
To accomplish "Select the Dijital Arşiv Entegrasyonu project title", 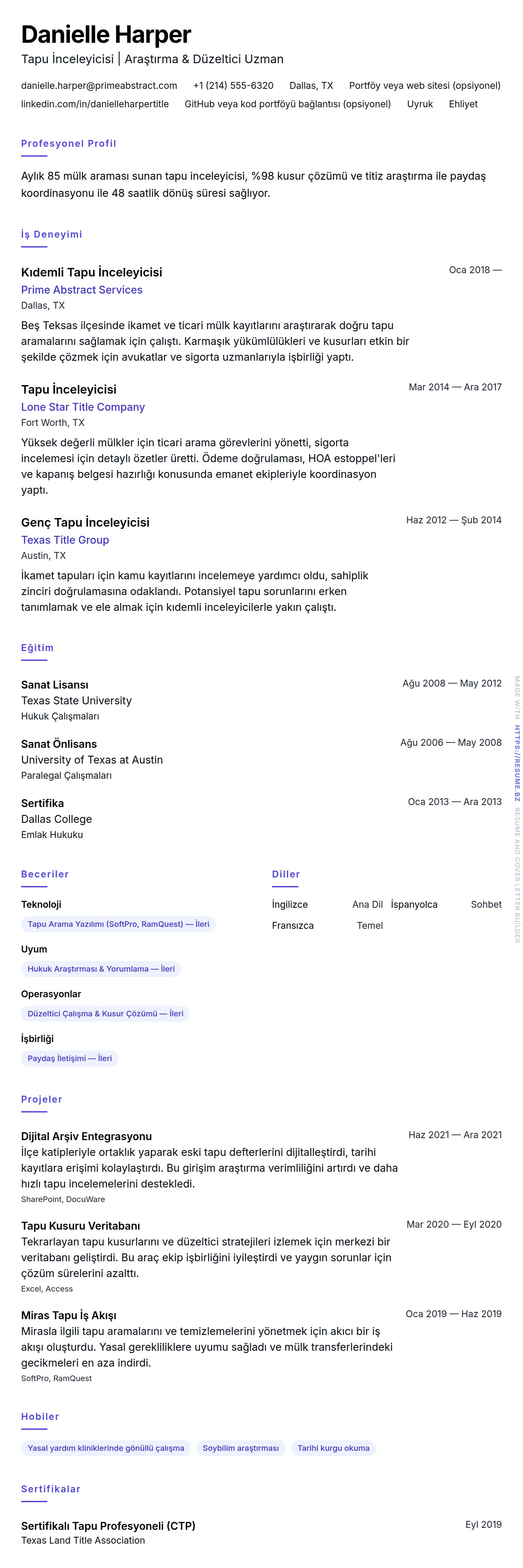I will pos(86,1136).
